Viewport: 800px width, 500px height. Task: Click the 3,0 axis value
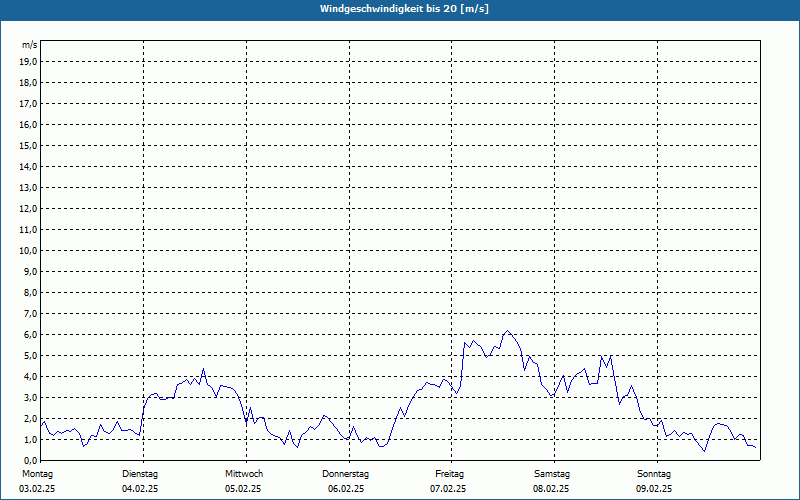tap(31, 397)
